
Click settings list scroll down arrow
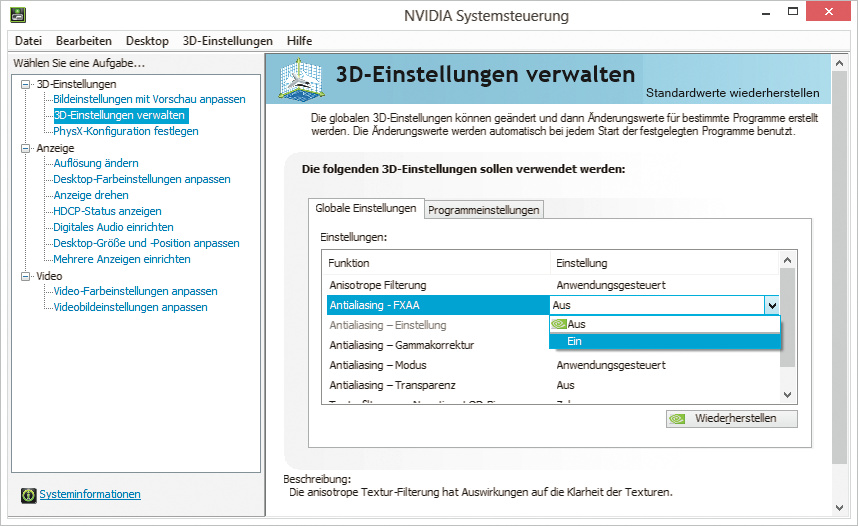tap(787, 395)
